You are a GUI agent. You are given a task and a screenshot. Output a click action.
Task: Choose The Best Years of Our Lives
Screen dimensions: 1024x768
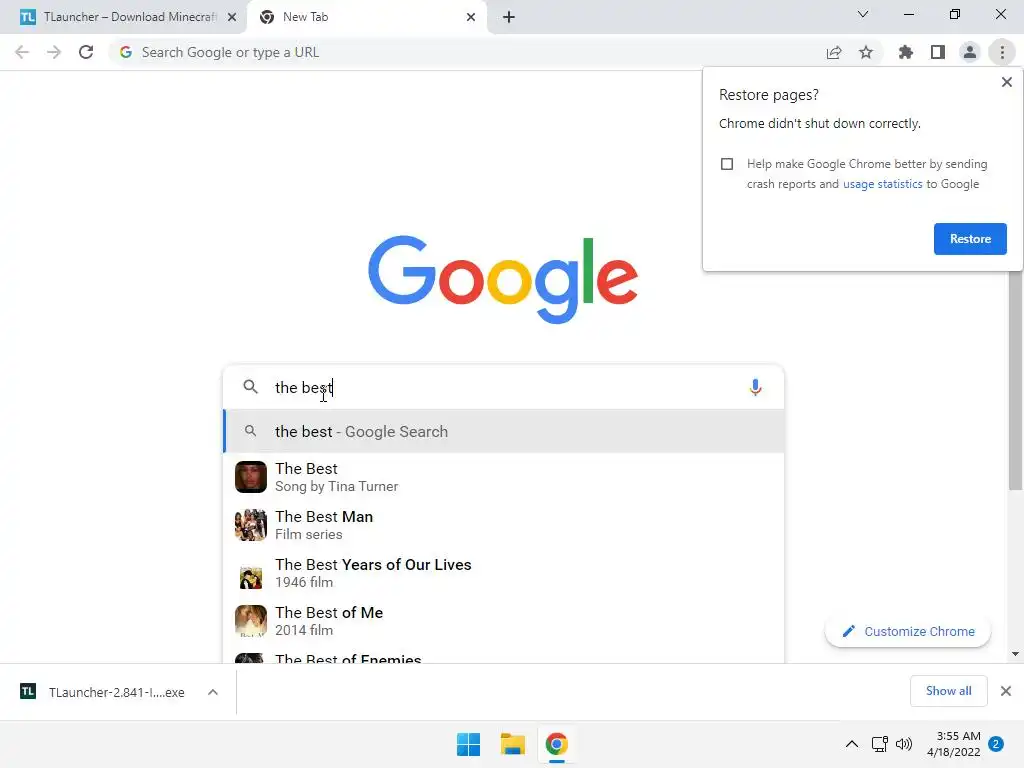coord(504,573)
